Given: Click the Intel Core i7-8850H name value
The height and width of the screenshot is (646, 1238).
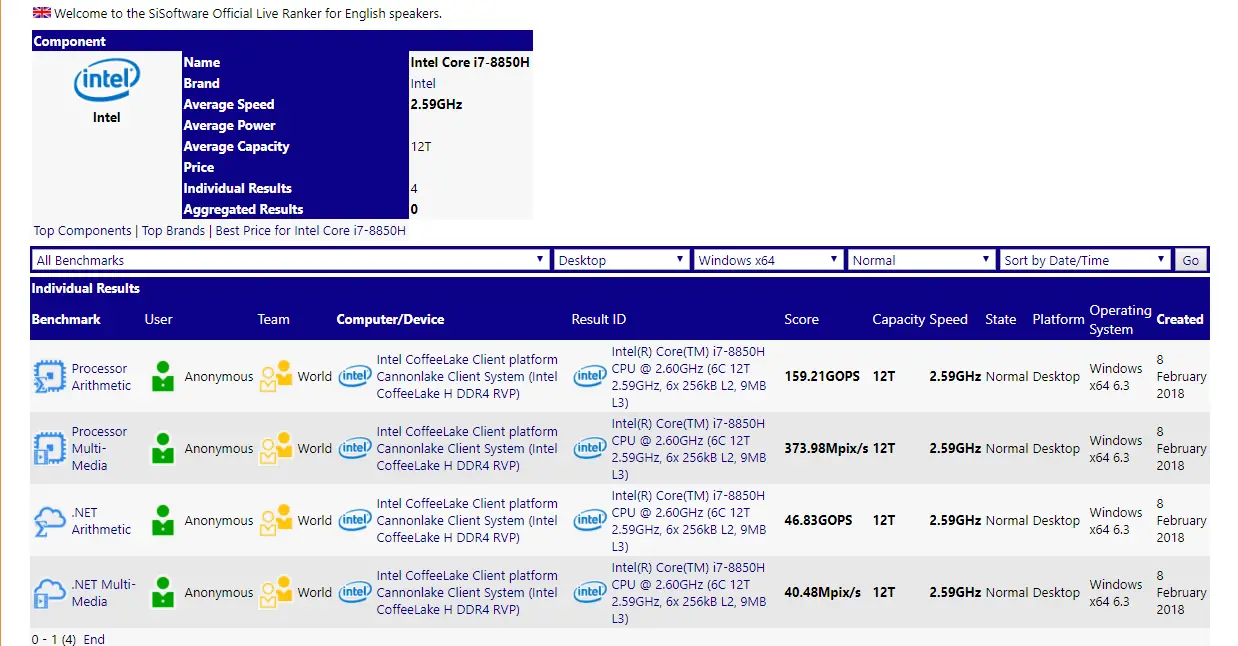Looking at the screenshot, I should coord(470,62).
